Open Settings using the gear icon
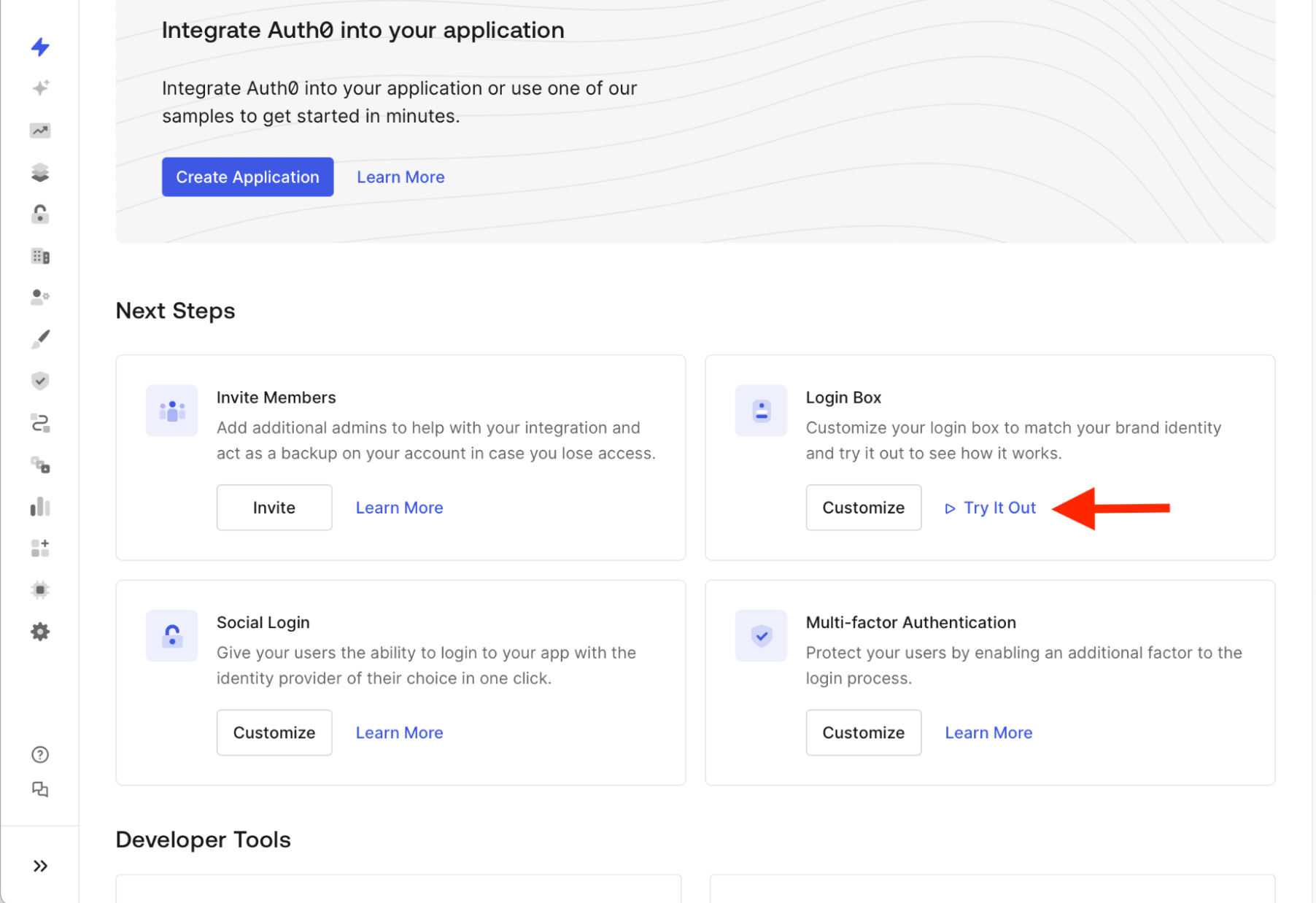Viewport: 1316px width, 903px height. [40, 631]
